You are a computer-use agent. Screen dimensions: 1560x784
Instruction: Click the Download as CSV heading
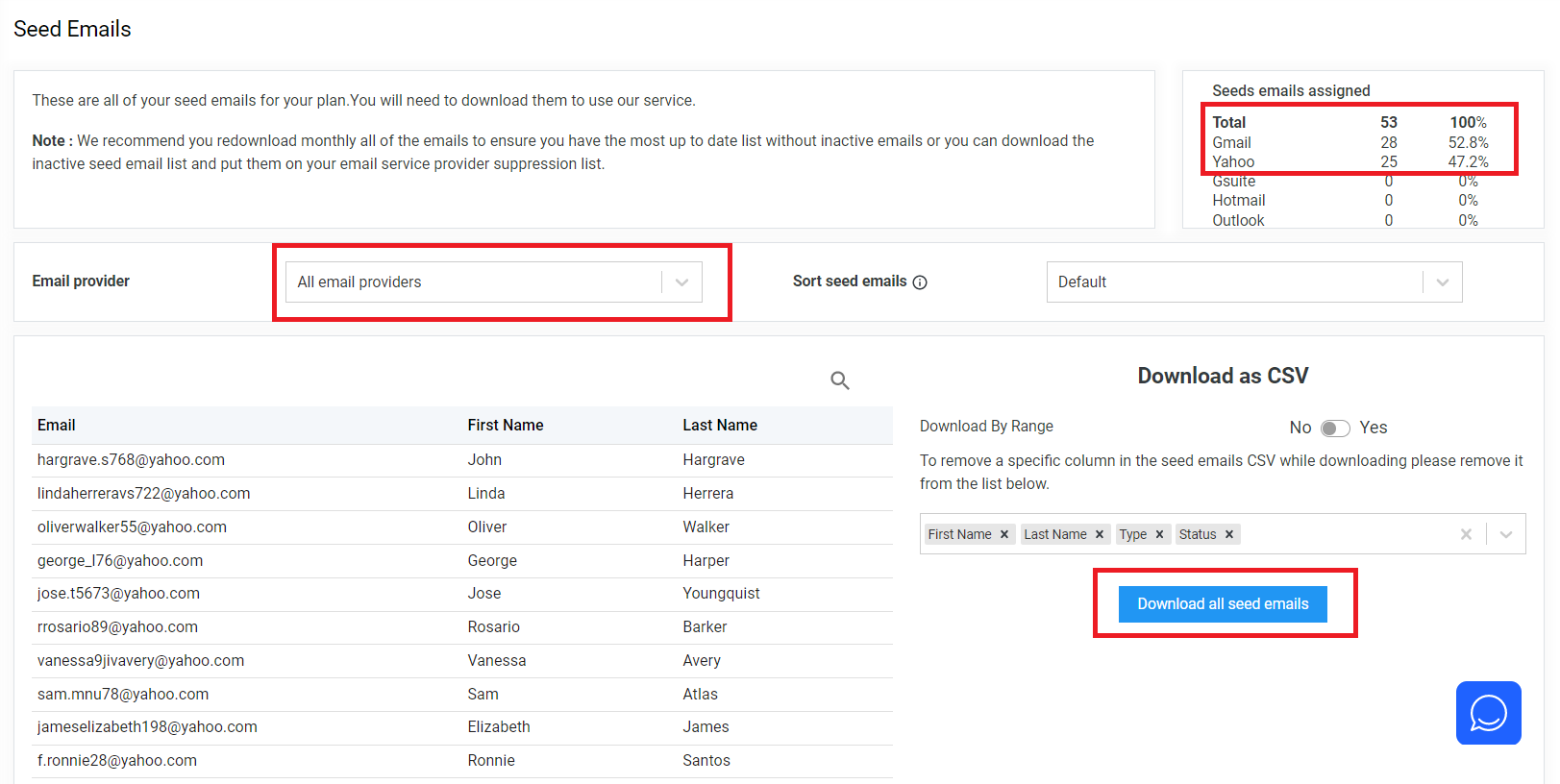pyautogui.click(x=1223, y=376)
